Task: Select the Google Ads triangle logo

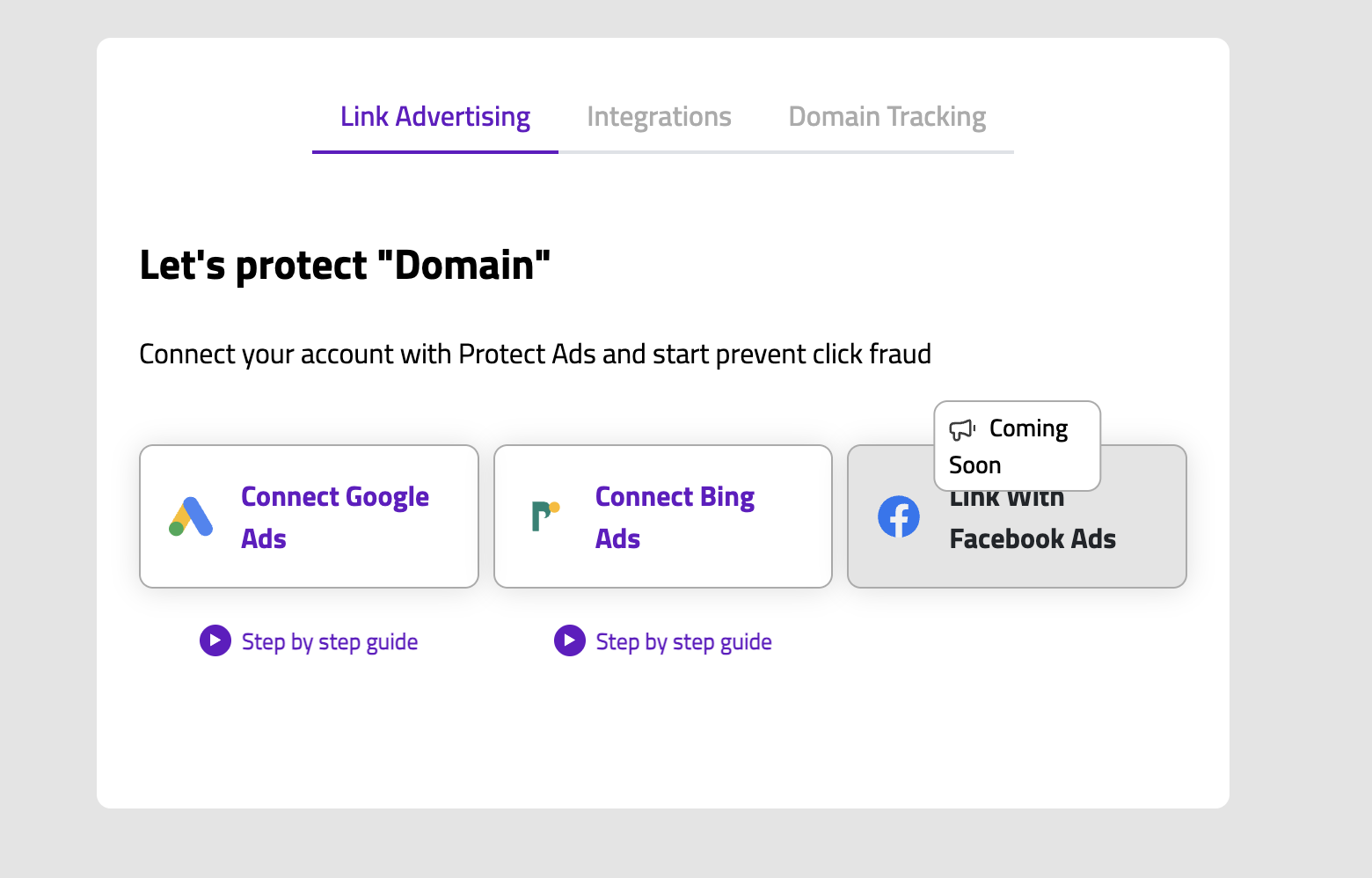Action: click(189, 516)
